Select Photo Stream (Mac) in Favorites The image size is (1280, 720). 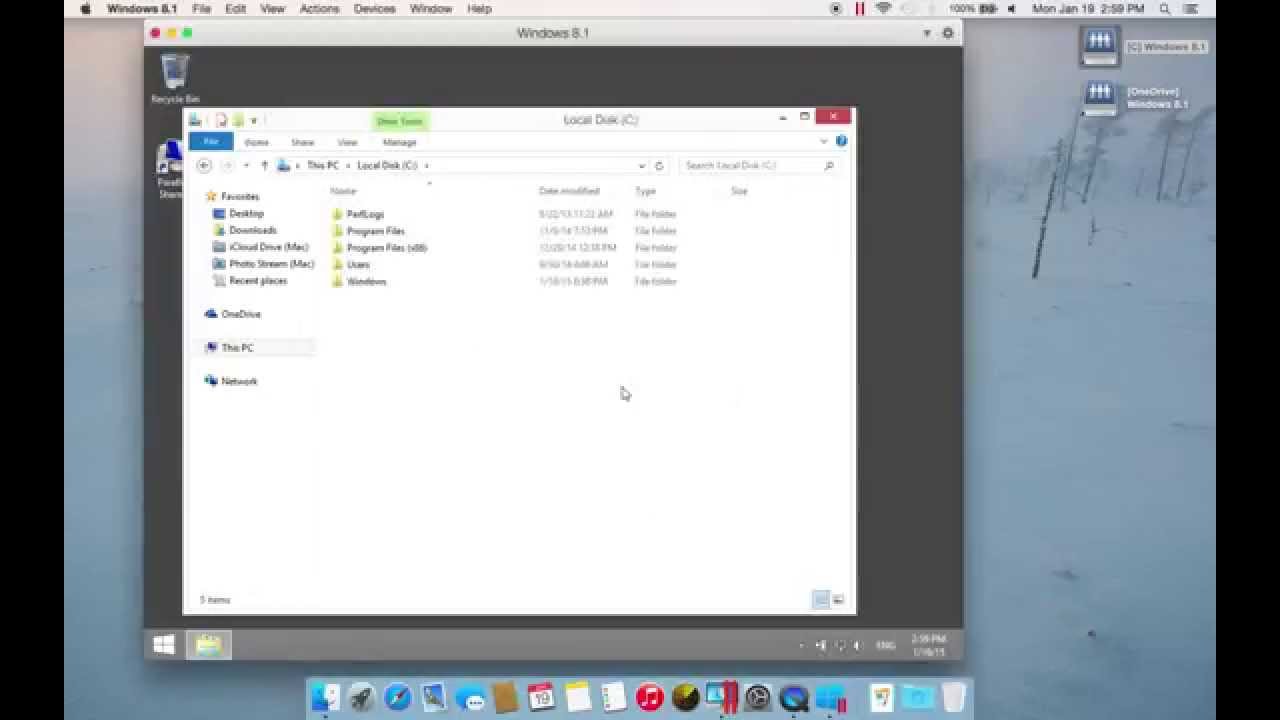pyautogui.click(x=264, y=264)
